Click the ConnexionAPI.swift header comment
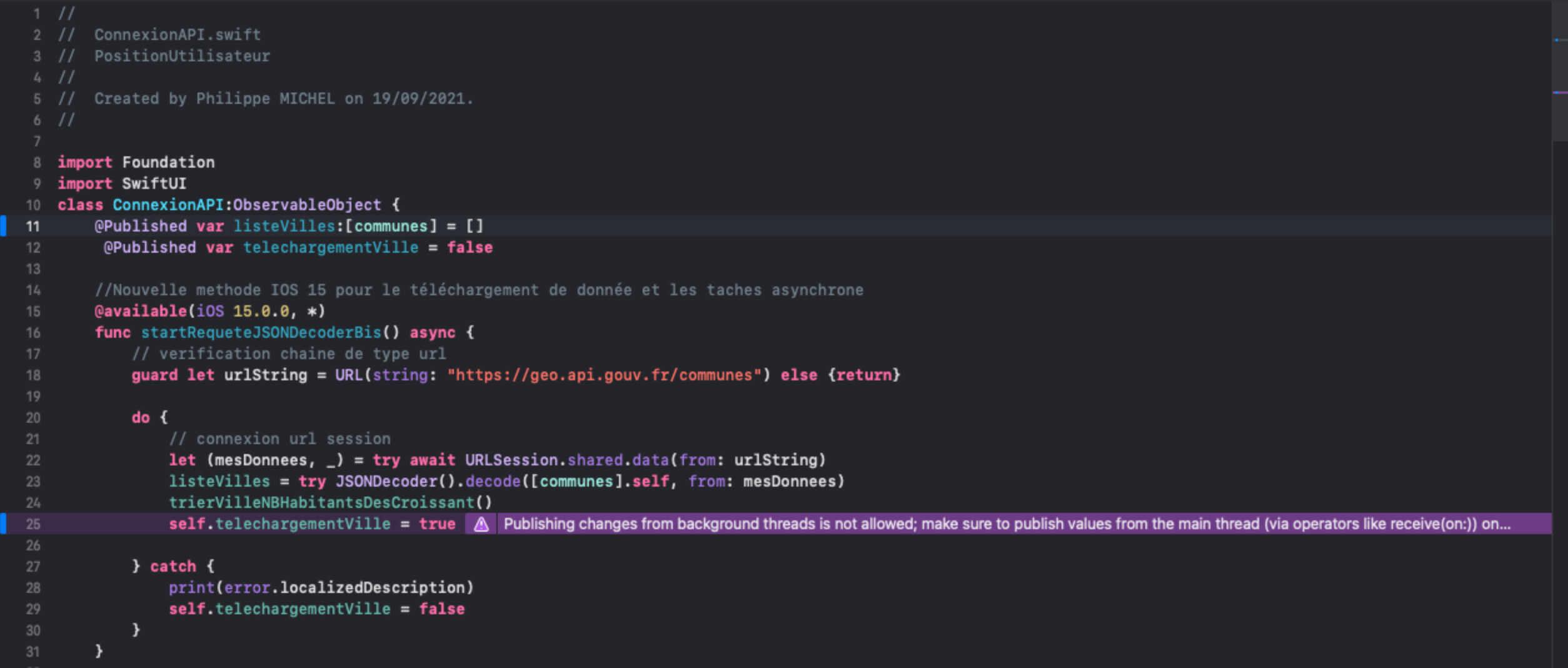 pos(177,35)
